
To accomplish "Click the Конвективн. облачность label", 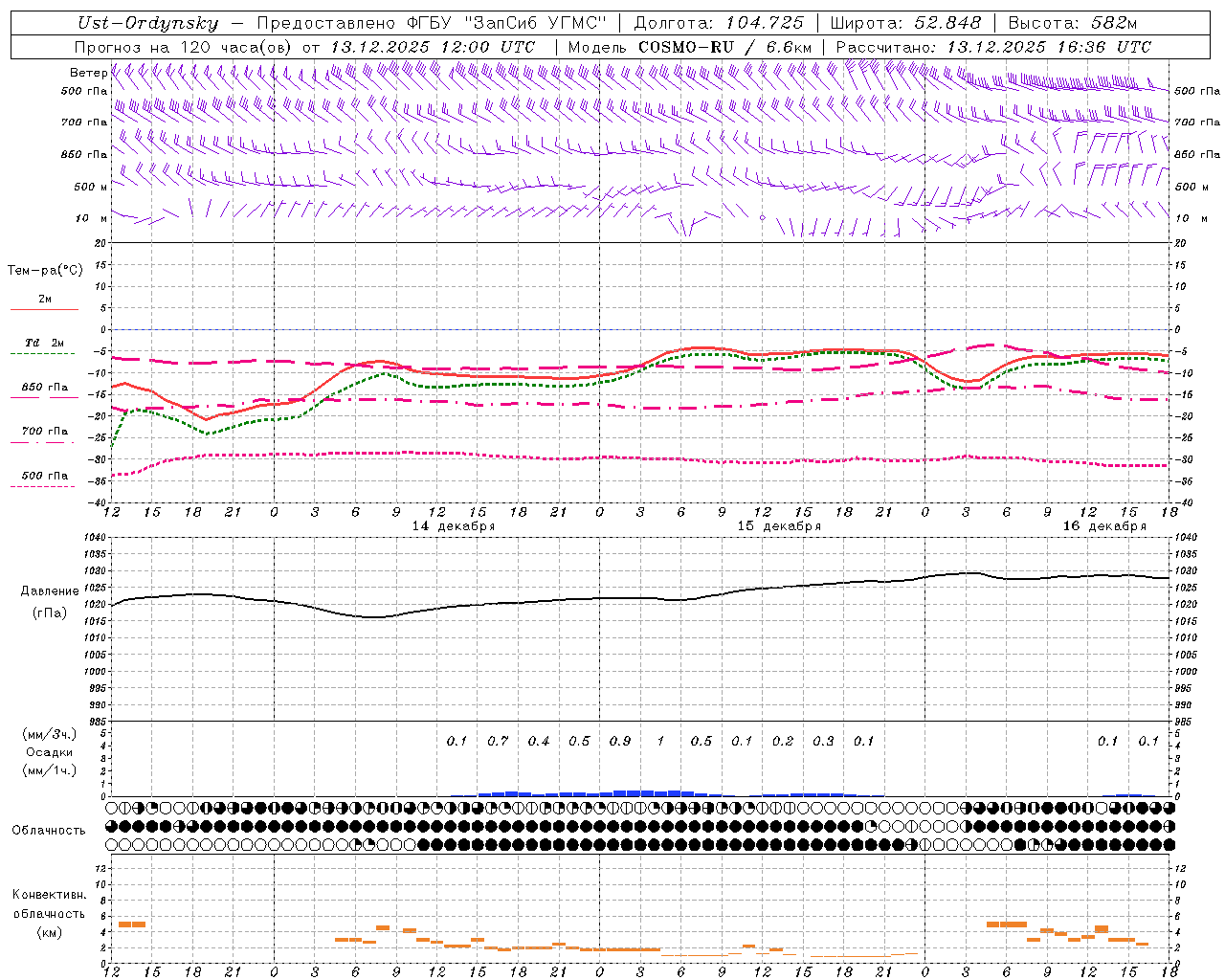I will [49, 904].
